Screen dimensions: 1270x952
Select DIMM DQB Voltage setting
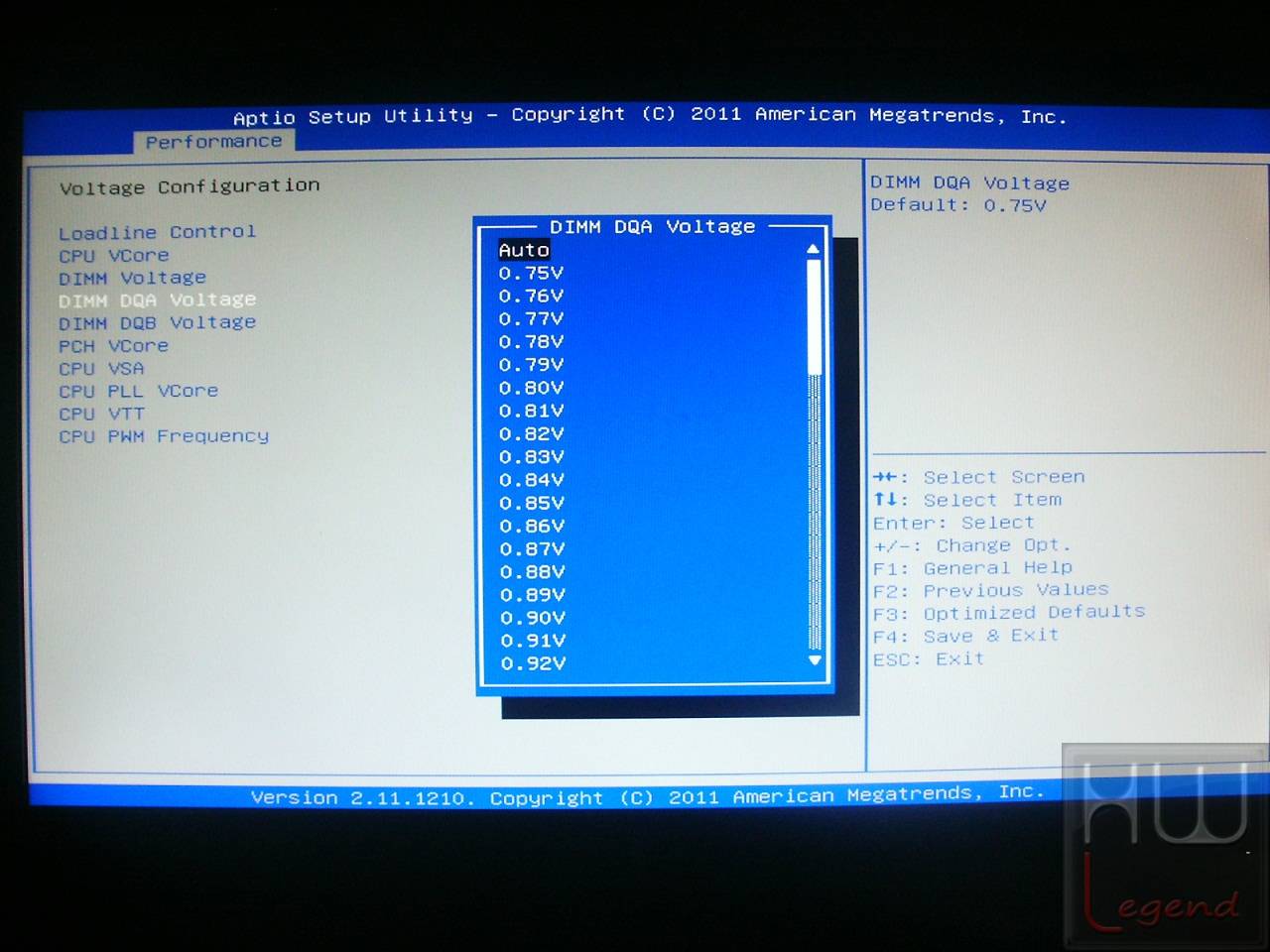point(157,322)
